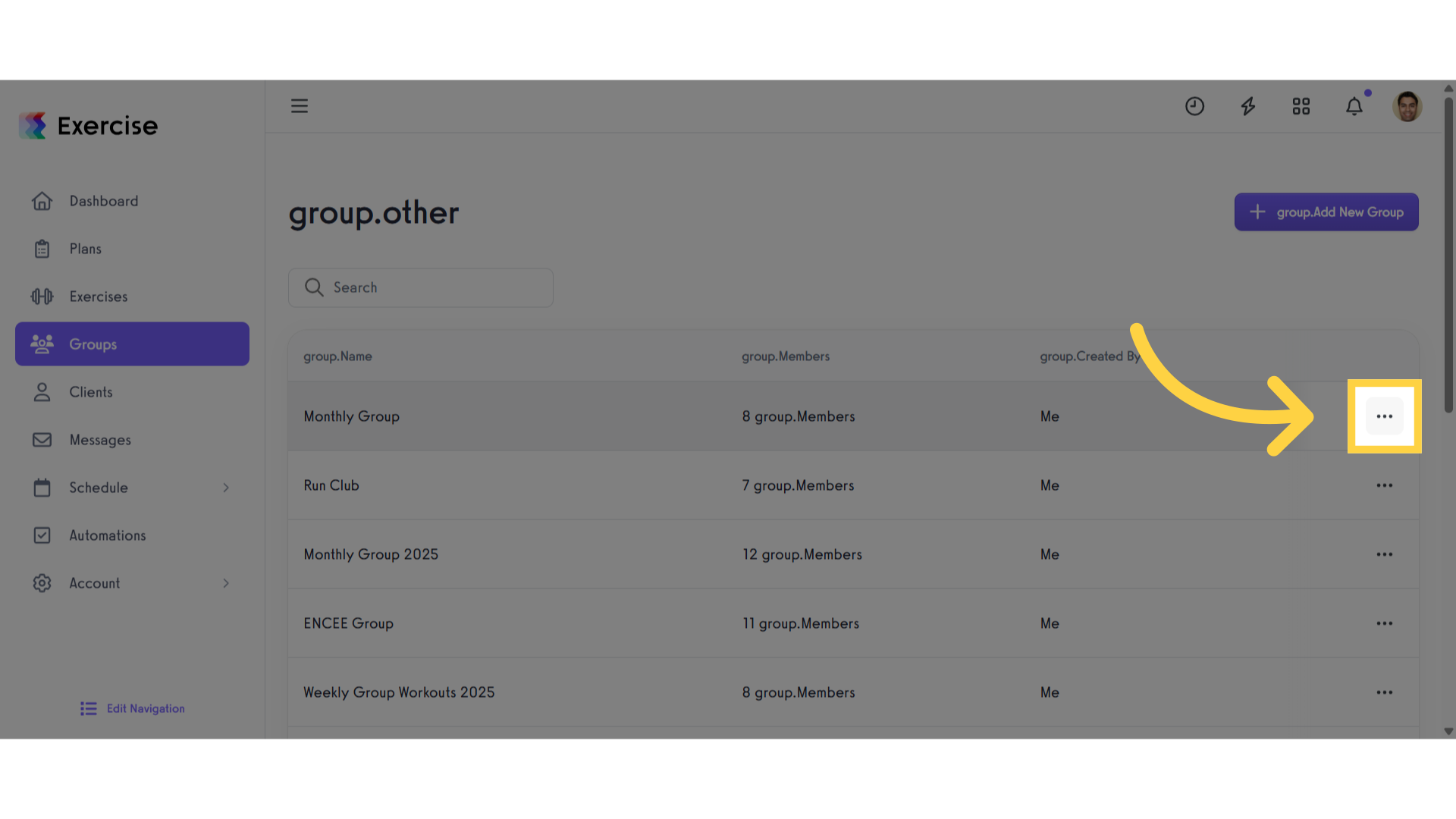Viewport: 1456px width, 819px height.
Task: Open the user profile avatar
Action: [1407, 106]
